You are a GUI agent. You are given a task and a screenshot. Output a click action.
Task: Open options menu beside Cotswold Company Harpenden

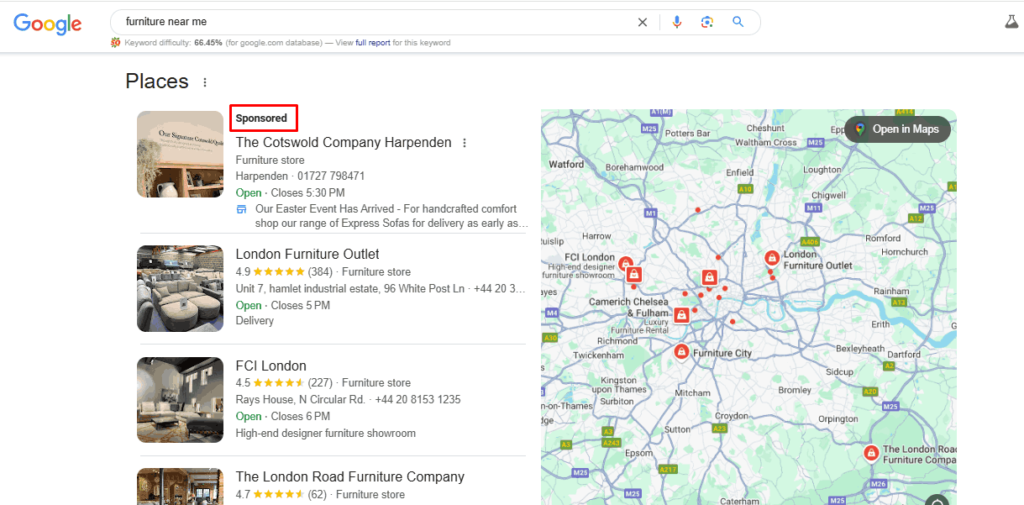click(464, 142)
